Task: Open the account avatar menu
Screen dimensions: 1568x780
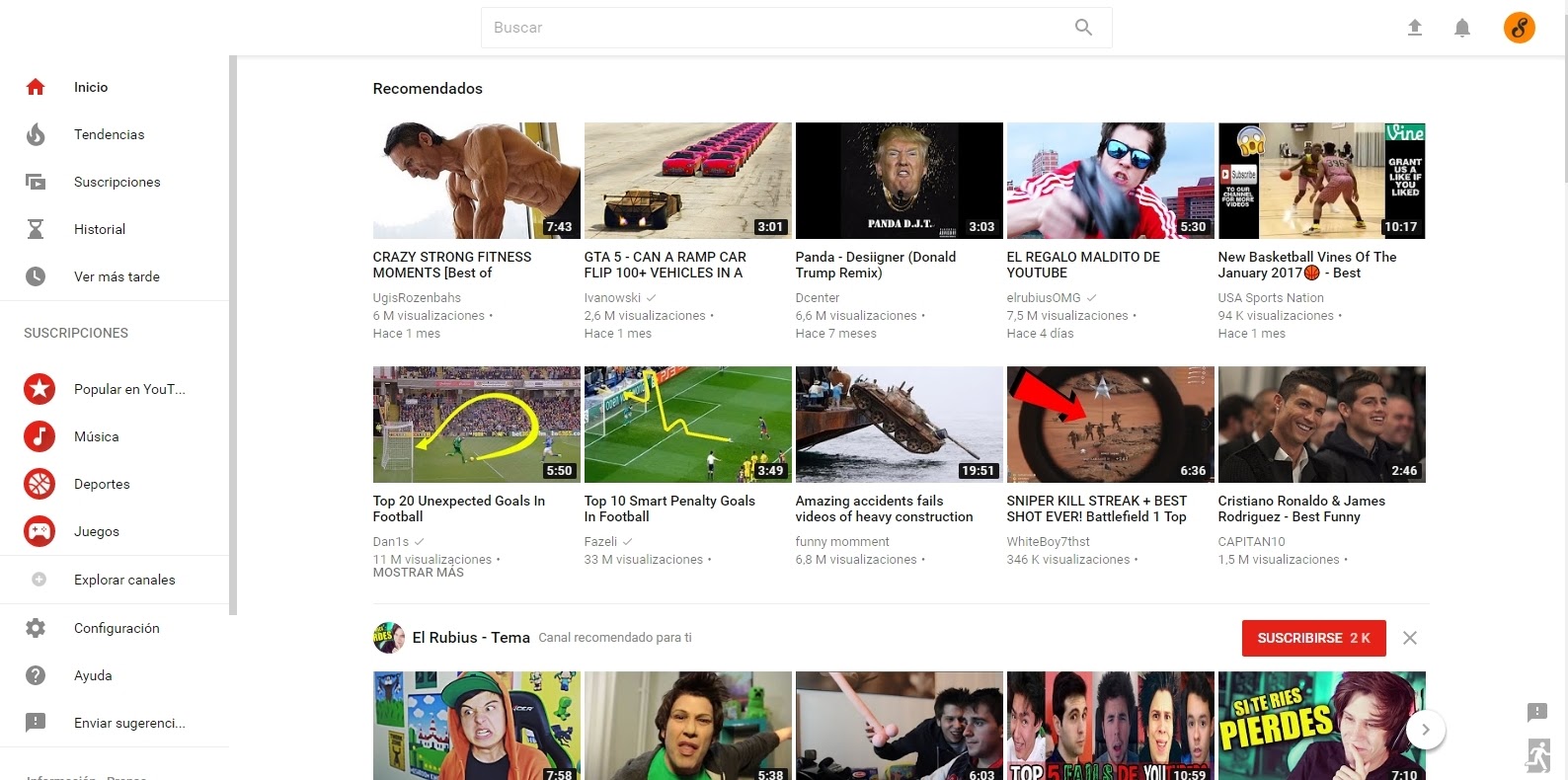Action: tap(1520, 28)
